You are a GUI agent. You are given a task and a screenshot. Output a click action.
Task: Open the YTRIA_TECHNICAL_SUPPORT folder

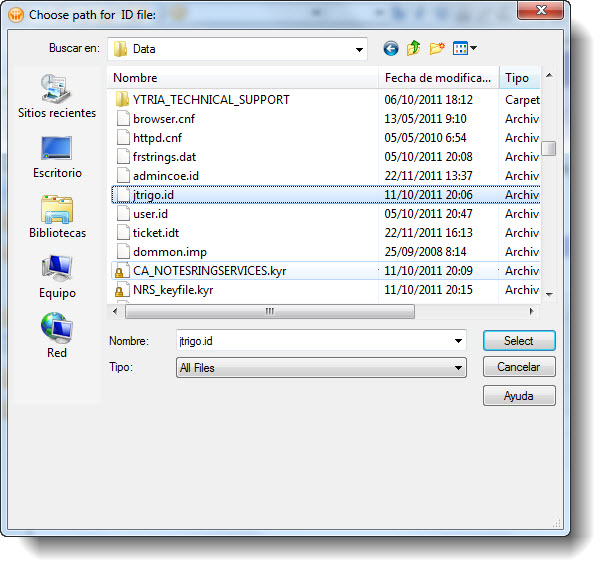[x=210, y=100]
